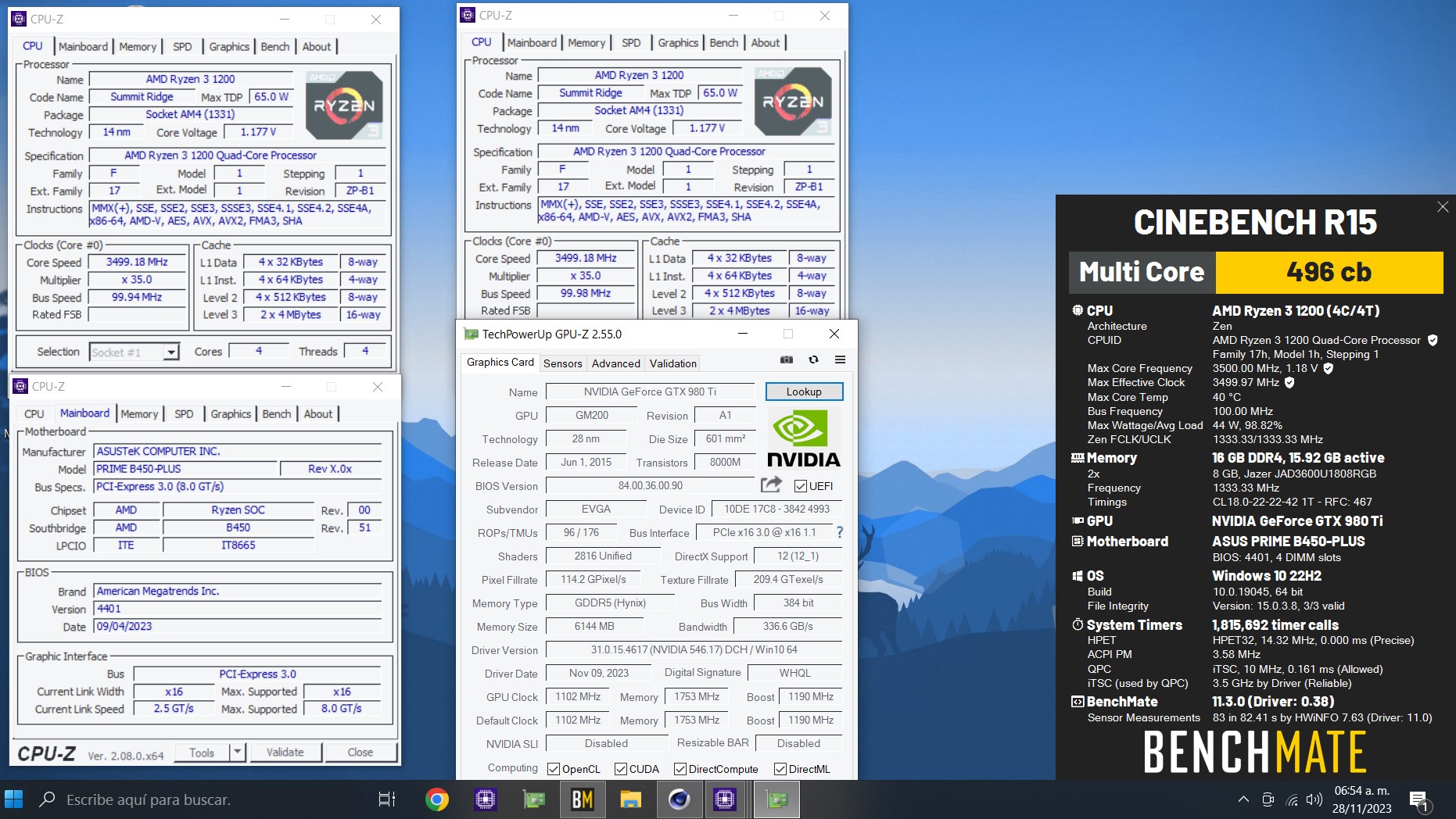Open the network status tray icon
The width and height of the screenshot is (1456, 819).
(x=1292, y=799)
